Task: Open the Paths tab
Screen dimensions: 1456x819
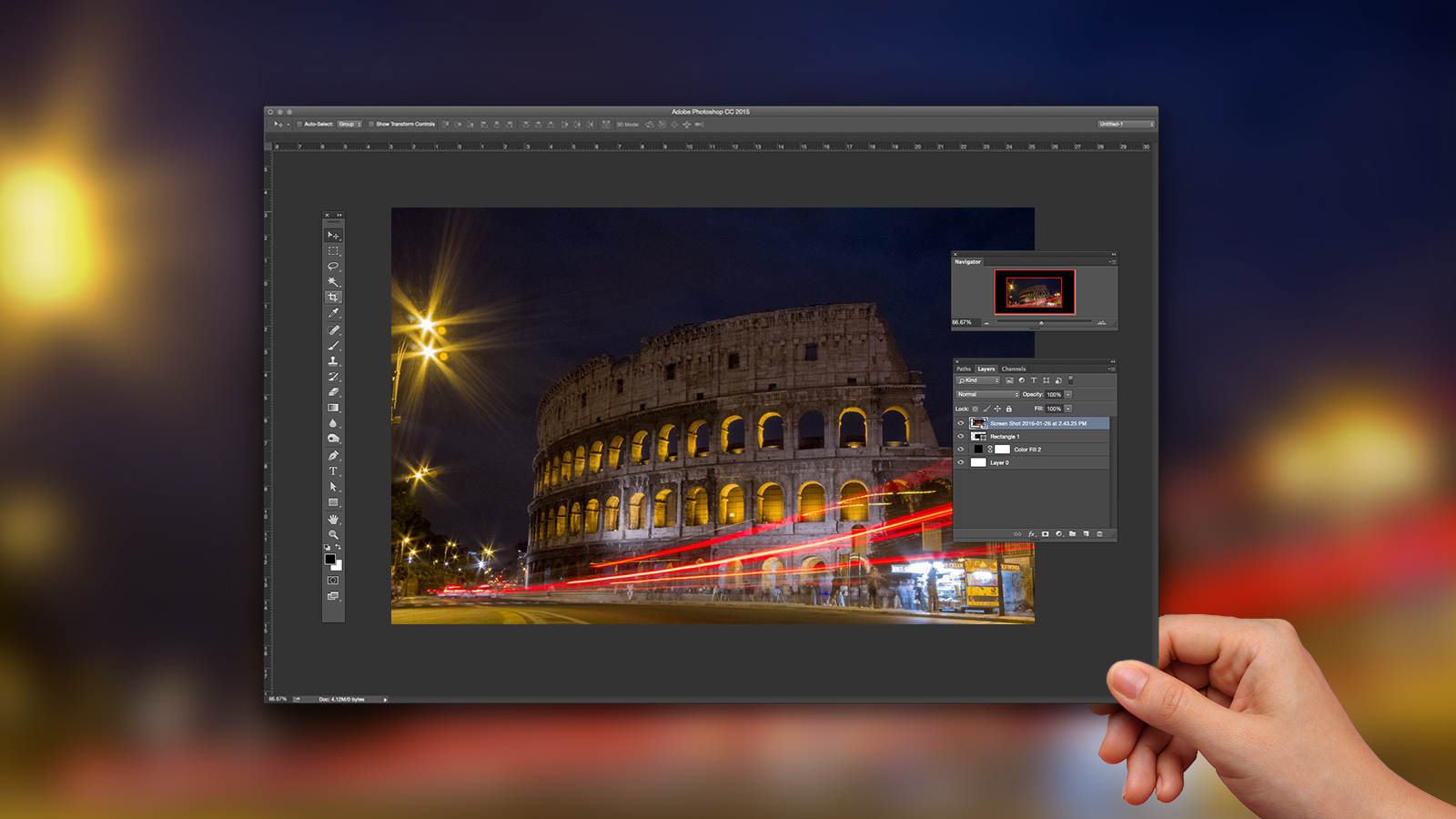Action: pyautogui.click(x=964, y=369)
